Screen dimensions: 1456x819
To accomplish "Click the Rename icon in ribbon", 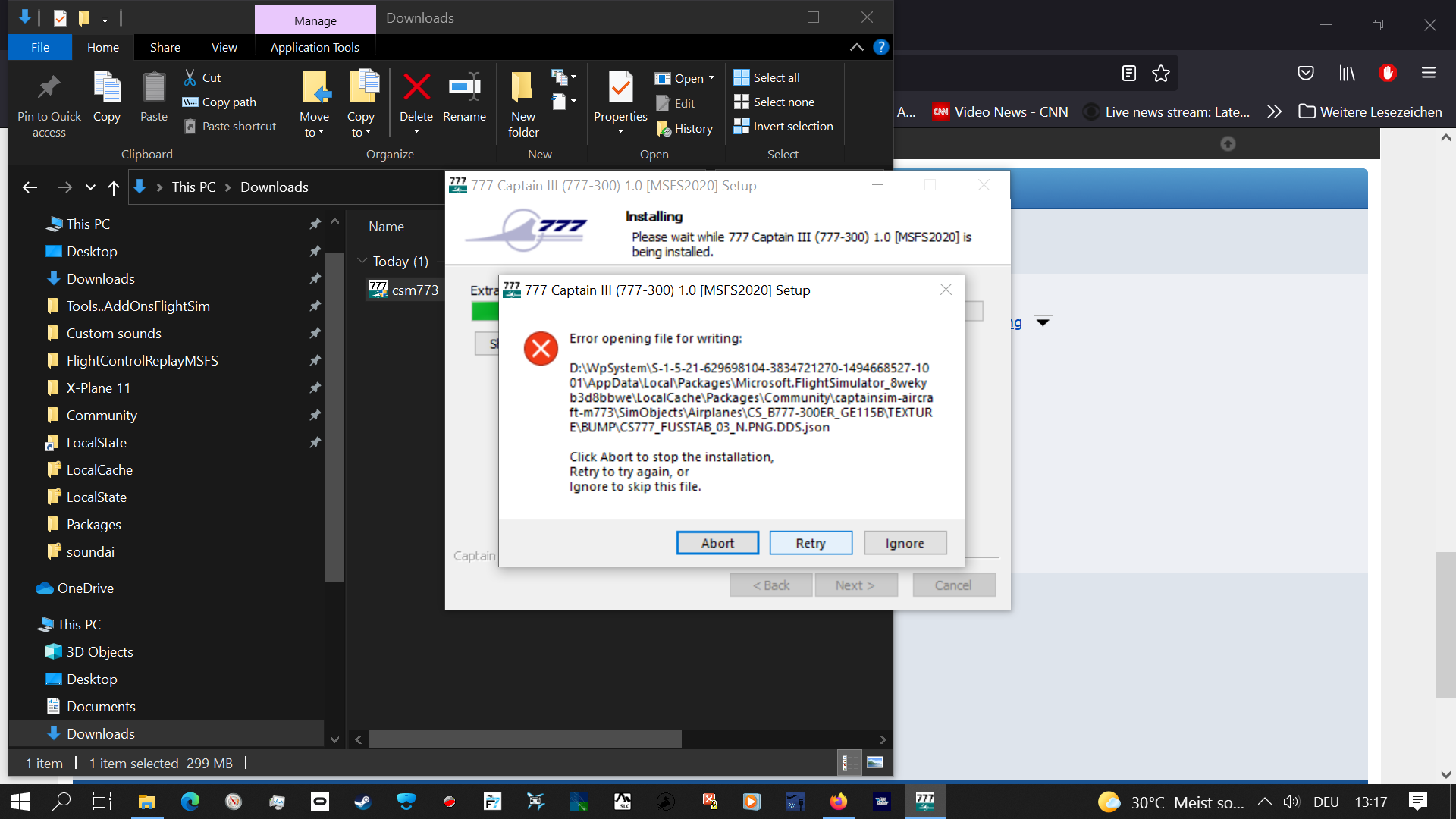I will click(x=464, y=88).
